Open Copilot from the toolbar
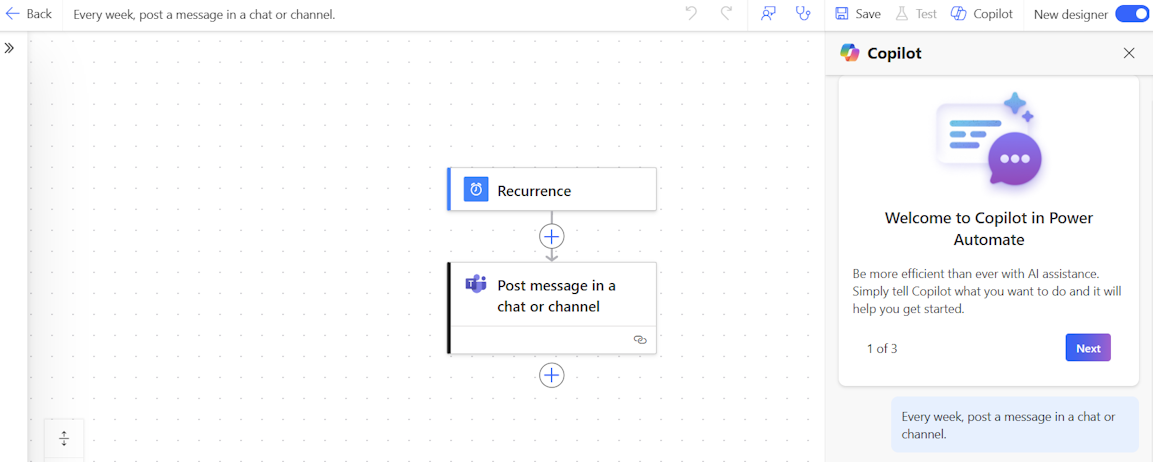The width and height of the screenshot is (1153, 462). tap(982, 14)
